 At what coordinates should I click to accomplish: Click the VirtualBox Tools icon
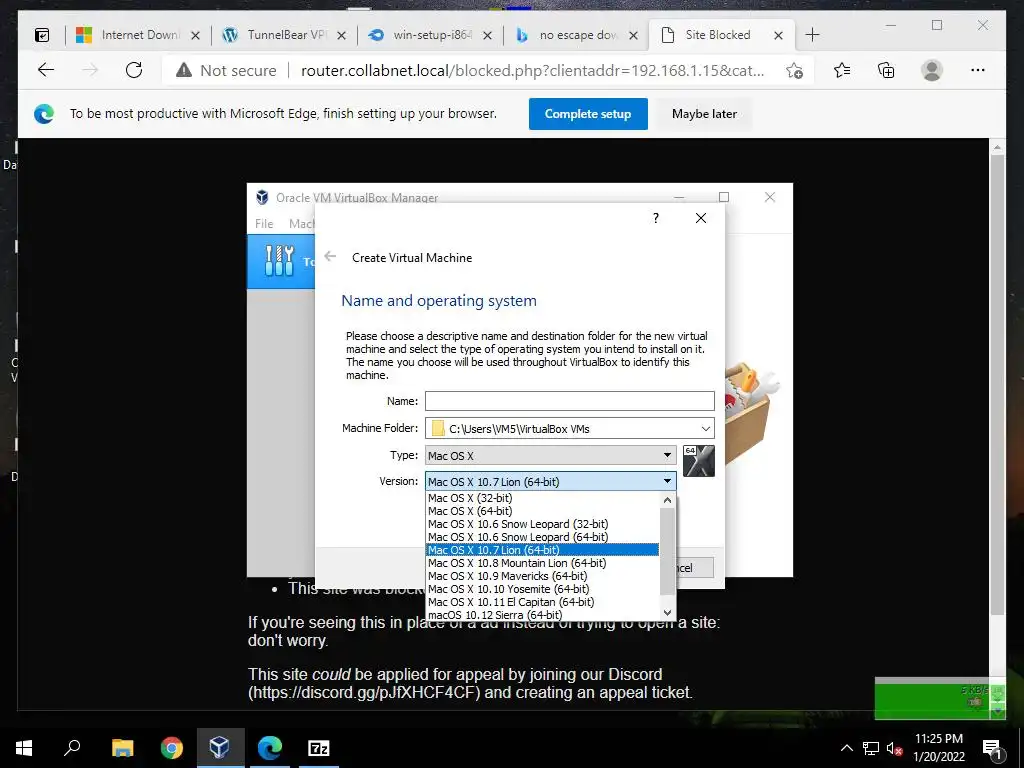(280, 261)
